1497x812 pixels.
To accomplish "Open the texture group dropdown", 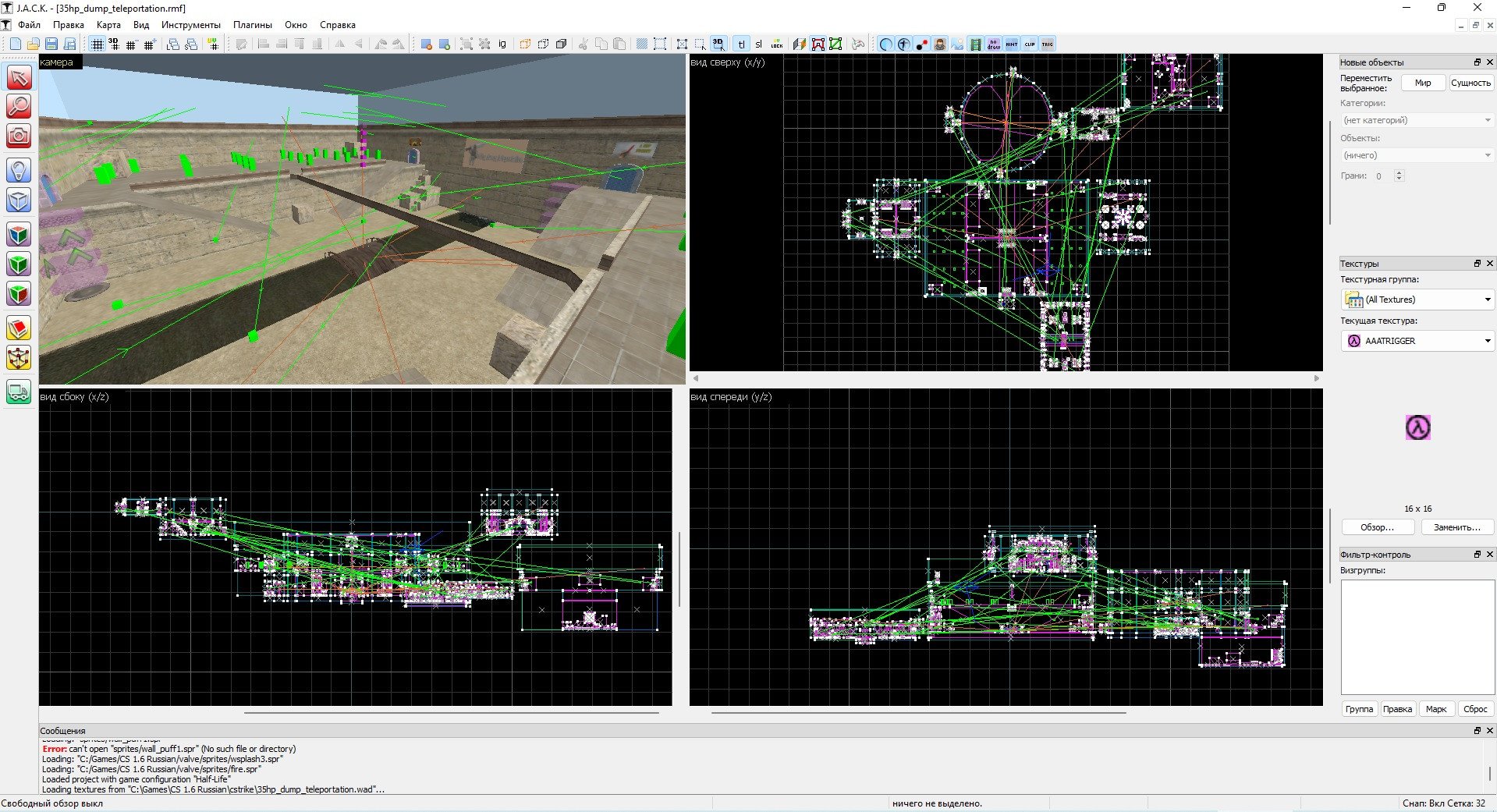I will (x=1417, y=300).
